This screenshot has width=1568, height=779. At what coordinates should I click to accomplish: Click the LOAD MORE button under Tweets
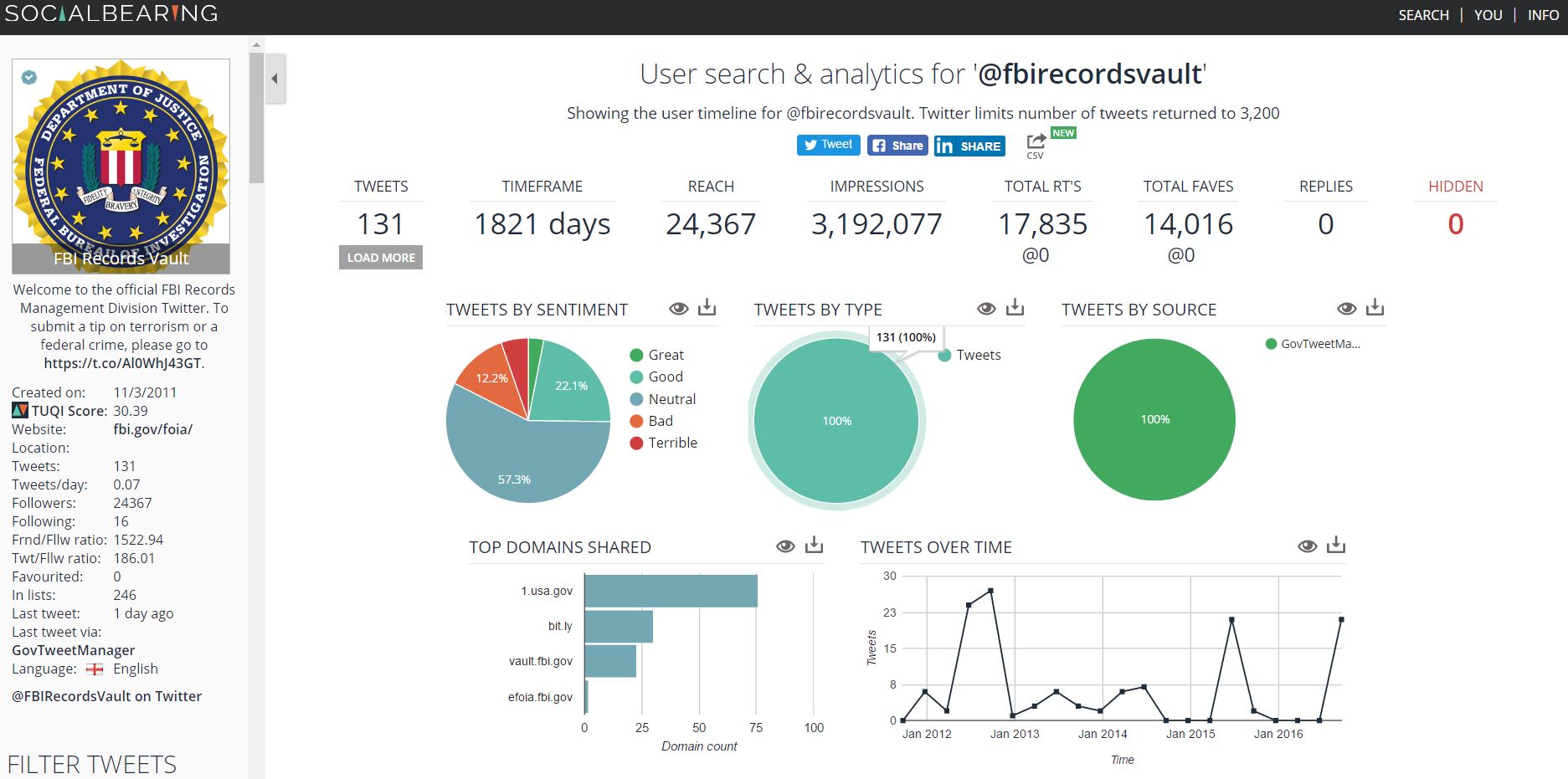[381, 258]
